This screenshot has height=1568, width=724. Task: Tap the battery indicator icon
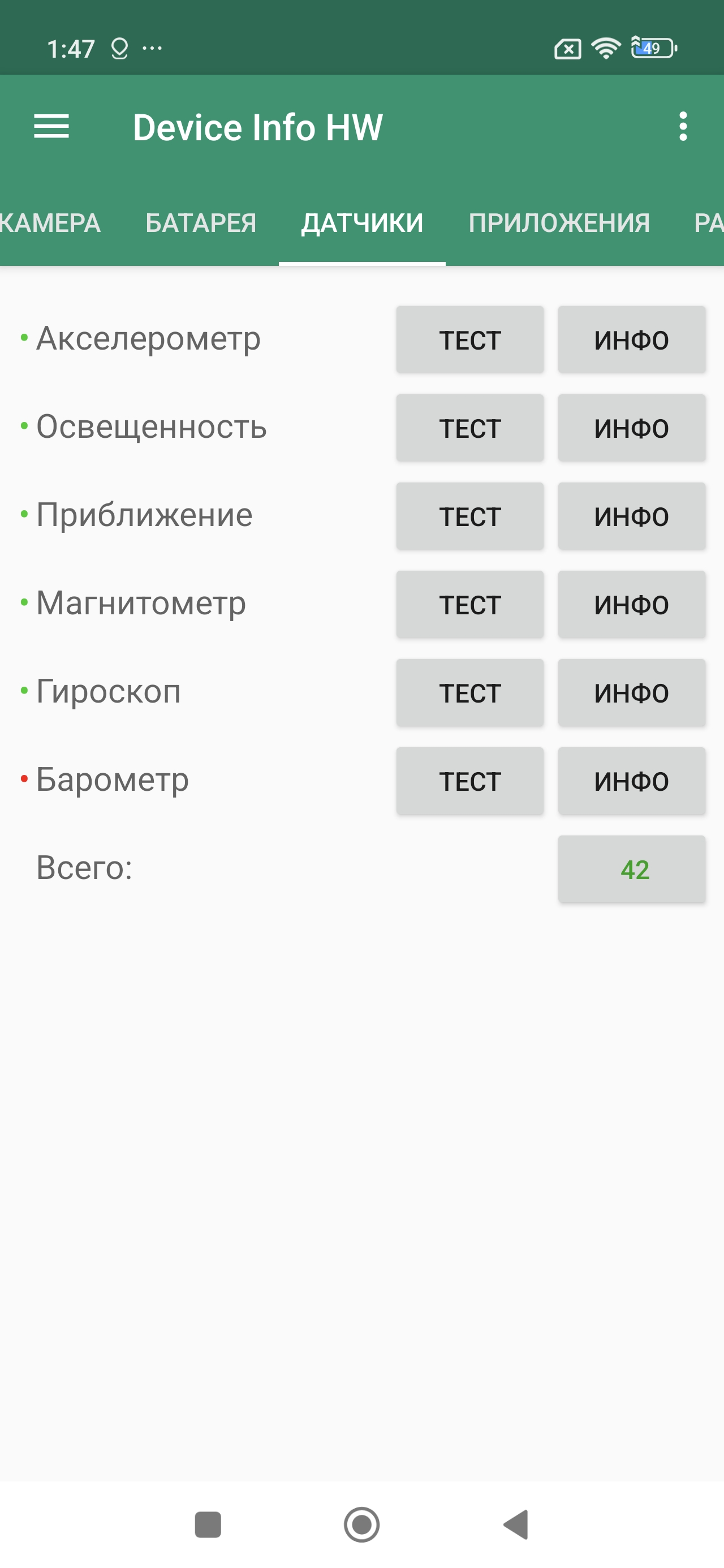coord(654,48)
